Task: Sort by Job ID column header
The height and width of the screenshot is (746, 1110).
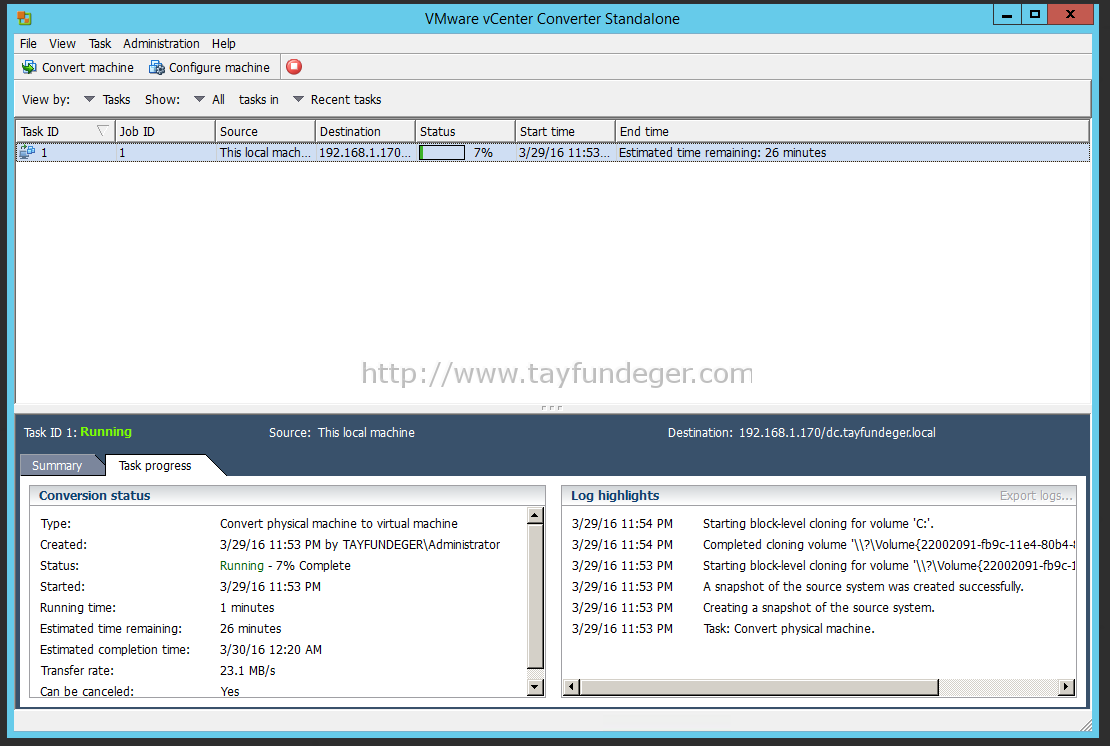Action: 165,131
